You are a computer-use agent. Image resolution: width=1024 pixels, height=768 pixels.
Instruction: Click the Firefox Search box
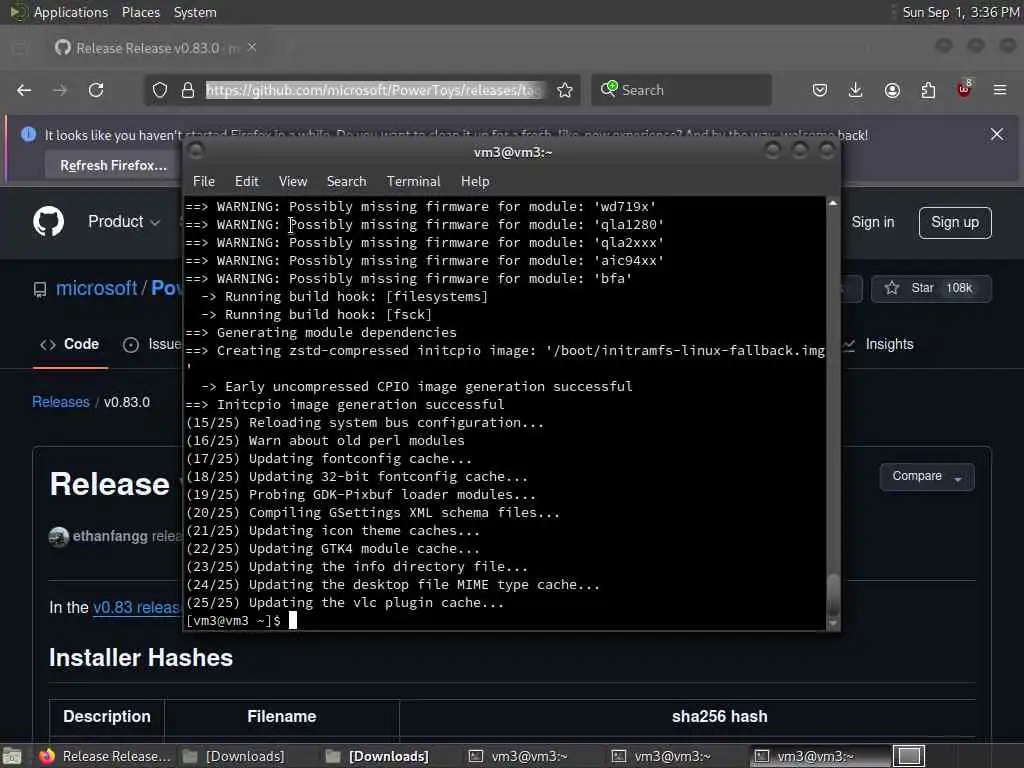681,90
